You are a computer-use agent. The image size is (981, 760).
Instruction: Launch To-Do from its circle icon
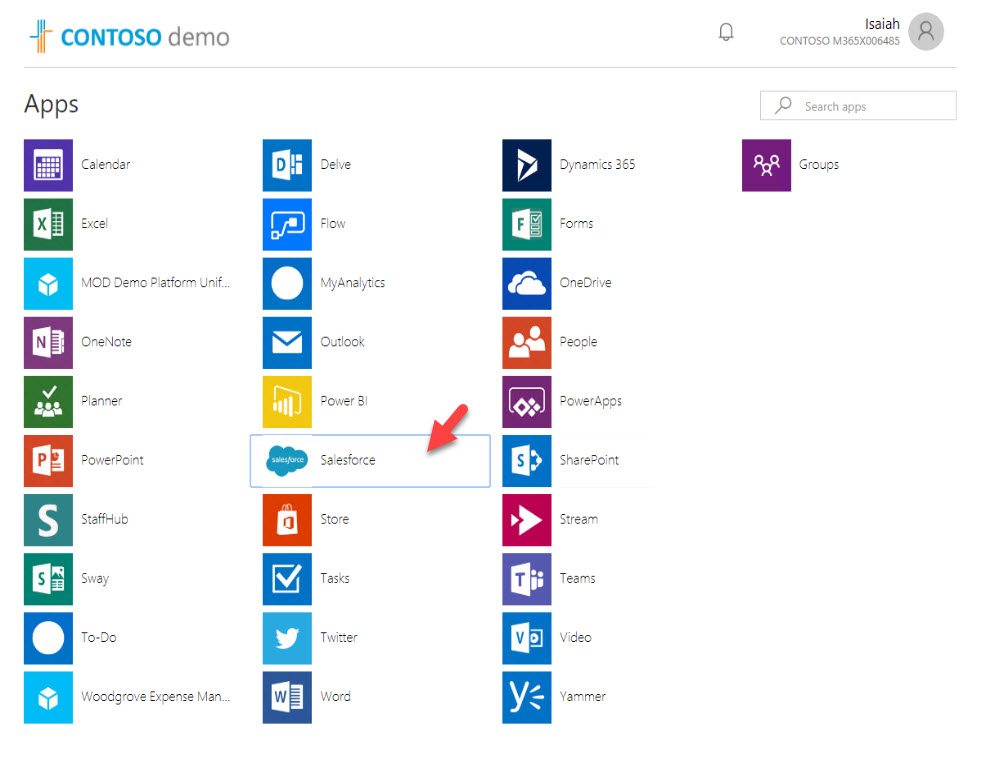pyautogui.click(x=48, y=638)
